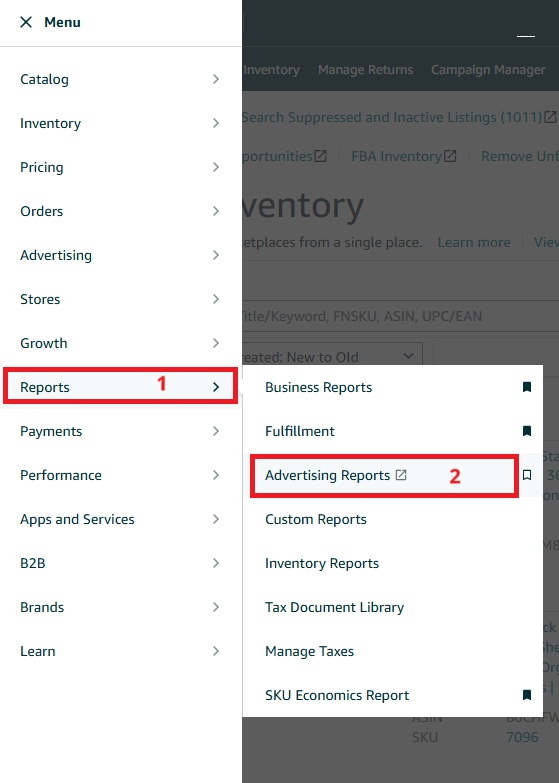Open Fulfillment reports from submenu
The width and height of the screenshot is (559, 783).
(x=300, y=431)
